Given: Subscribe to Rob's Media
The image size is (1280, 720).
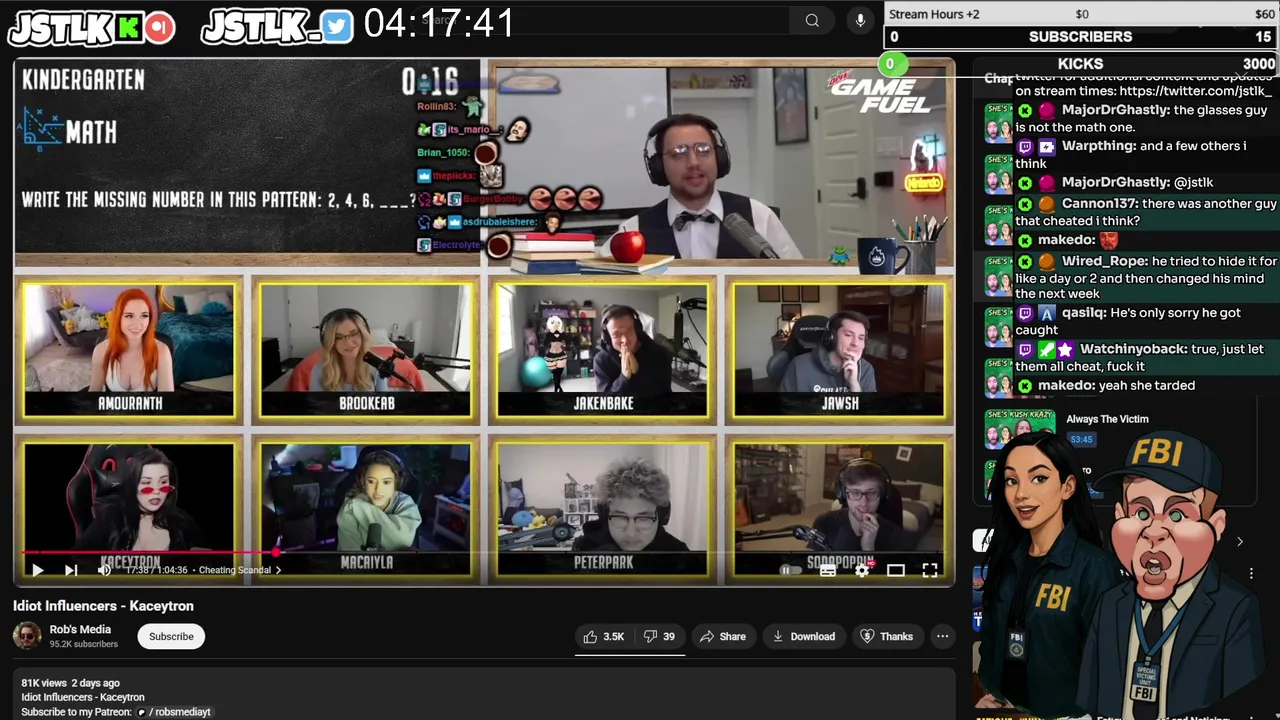Looking at the screenshot, I should 171,636.
